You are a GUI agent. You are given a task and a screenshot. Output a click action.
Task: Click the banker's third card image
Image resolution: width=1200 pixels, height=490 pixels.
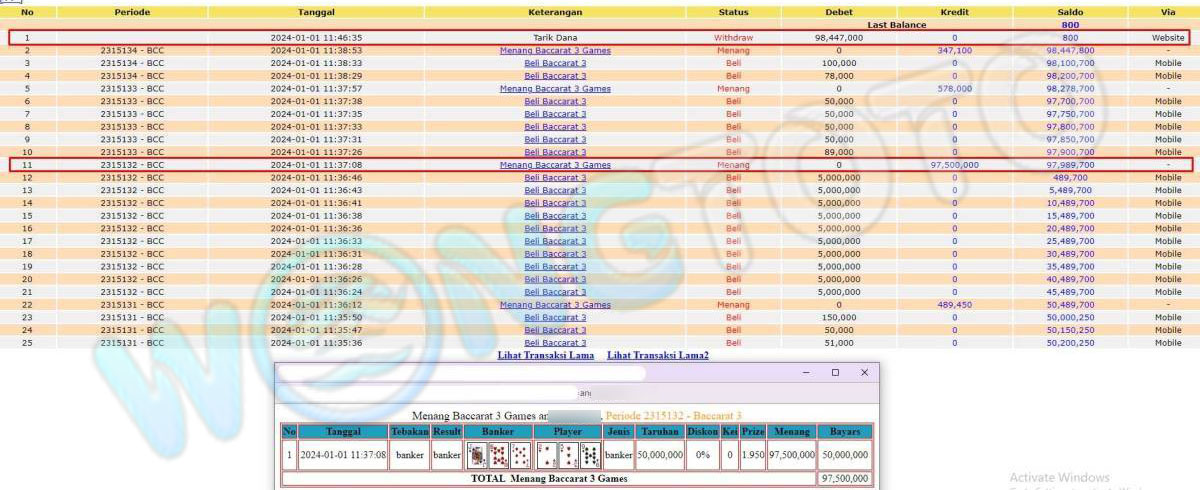pos(521,455)
